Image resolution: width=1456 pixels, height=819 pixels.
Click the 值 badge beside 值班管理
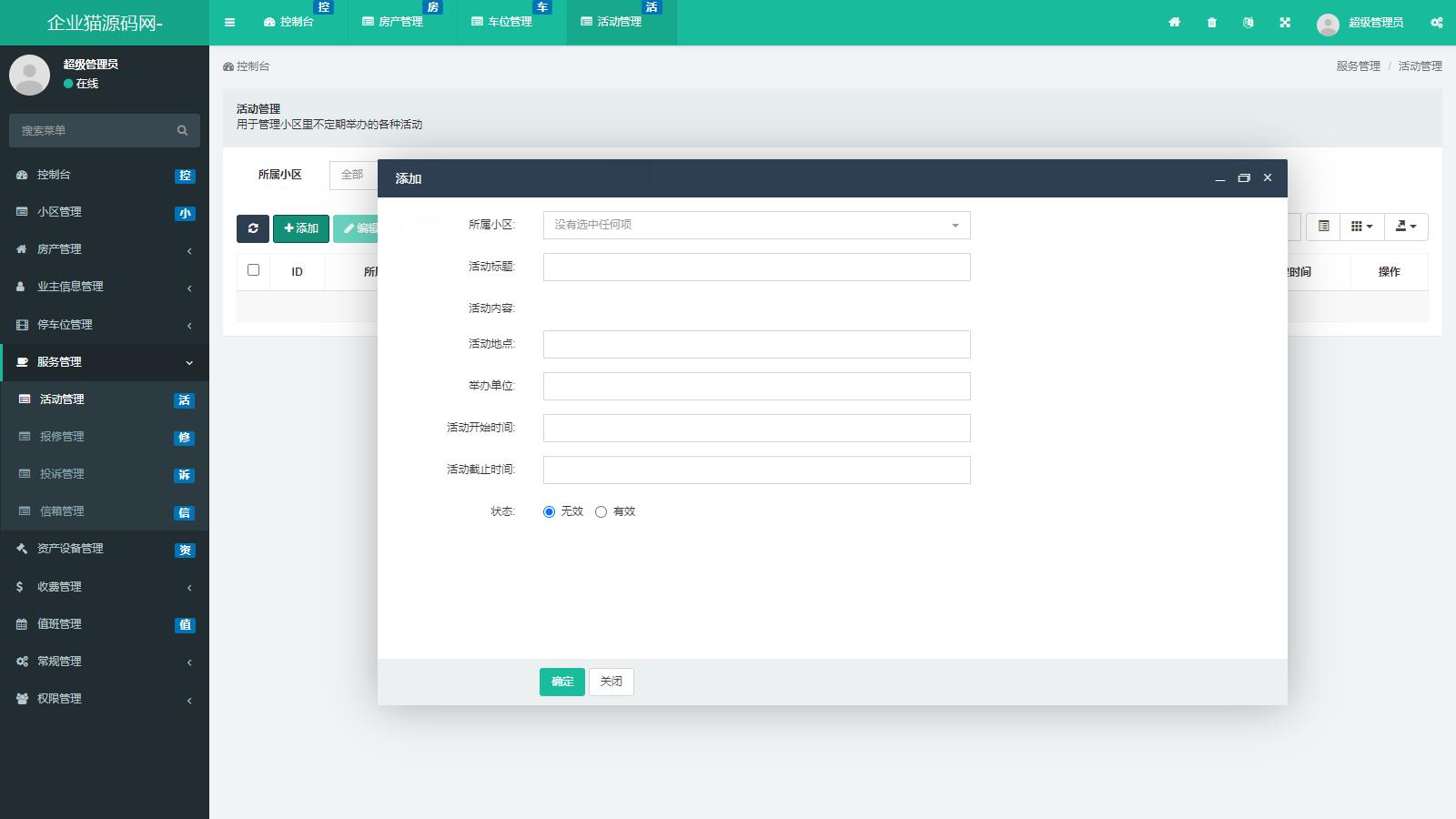[x=185, y=625]
